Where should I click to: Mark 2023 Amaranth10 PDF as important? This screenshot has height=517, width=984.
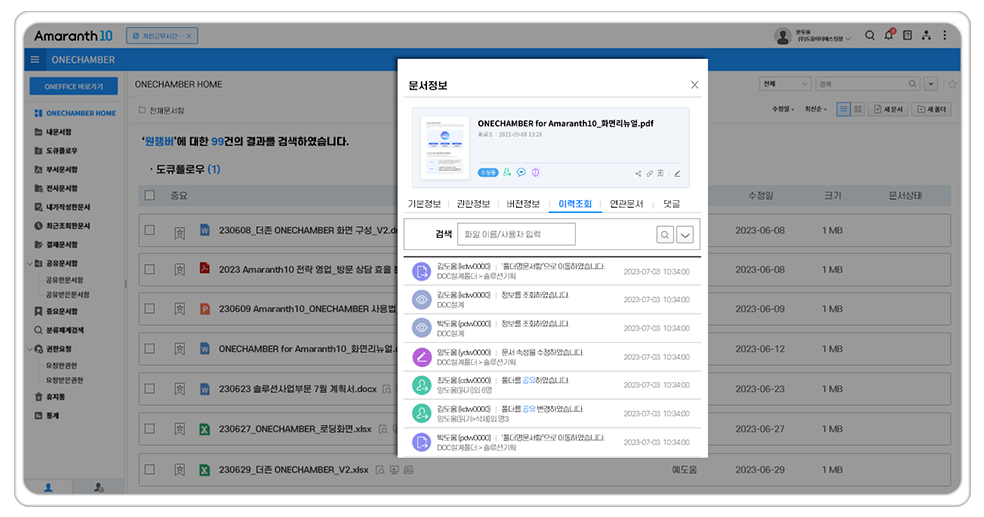click(x=179, y=270)
